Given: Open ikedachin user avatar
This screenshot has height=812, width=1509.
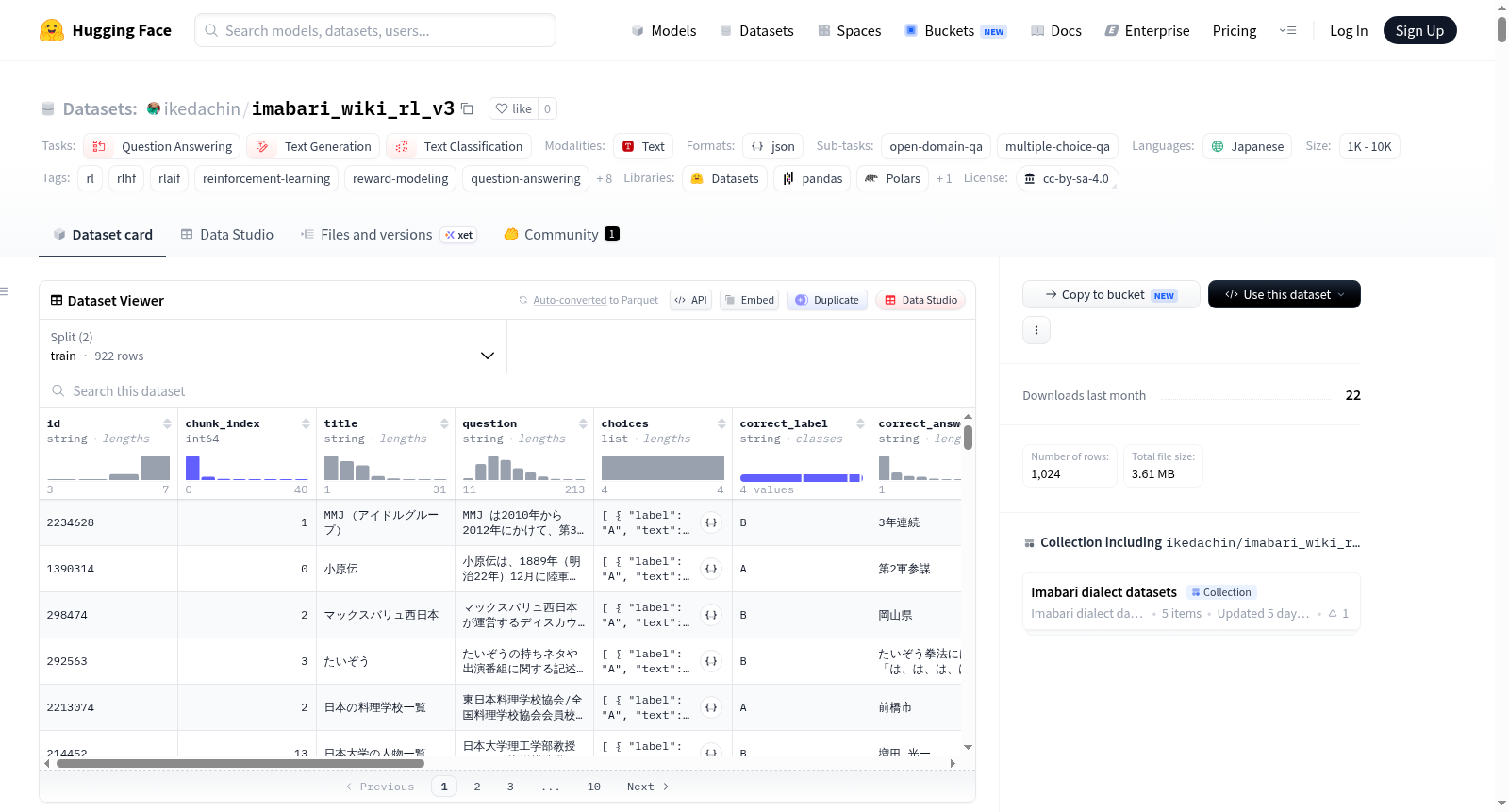Looking at the screenshot, I should click(154, 108).
